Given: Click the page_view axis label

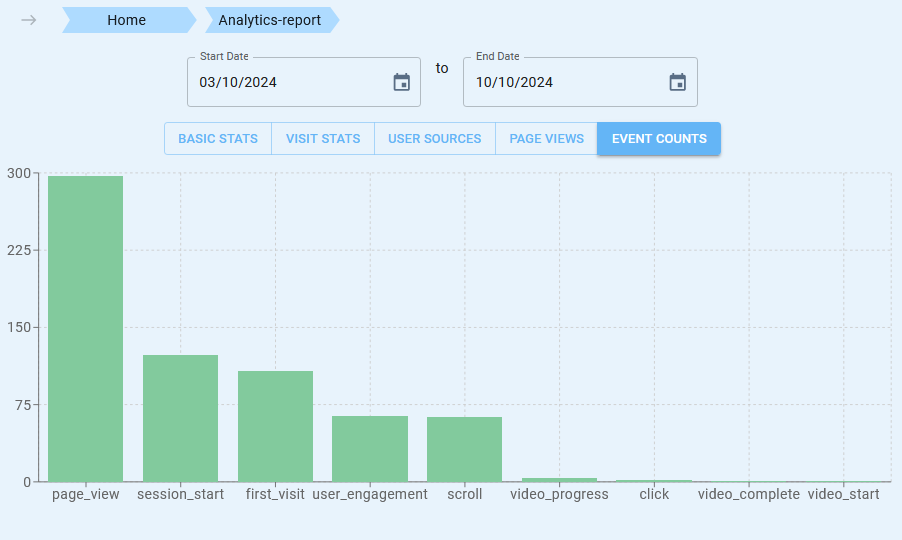Looking at the screenshot, I should (86, 494).
